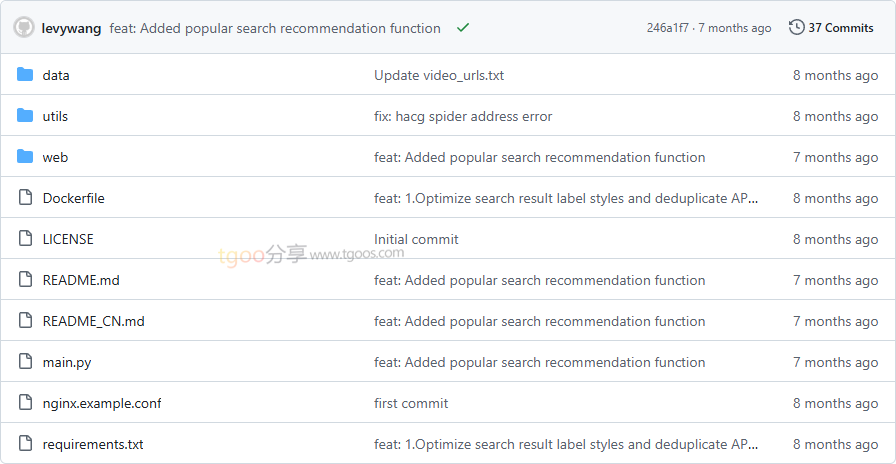Click the web folder icon
Viewport: 896px width, 464px height.
25,157
